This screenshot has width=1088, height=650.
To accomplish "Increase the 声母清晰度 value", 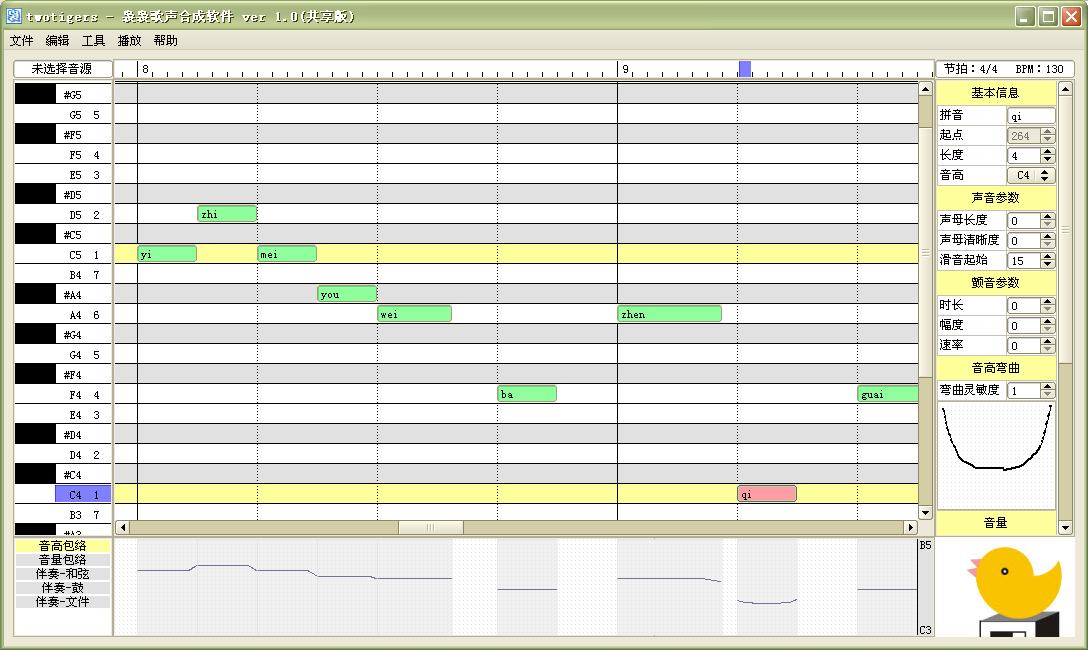I will 1048,237.
